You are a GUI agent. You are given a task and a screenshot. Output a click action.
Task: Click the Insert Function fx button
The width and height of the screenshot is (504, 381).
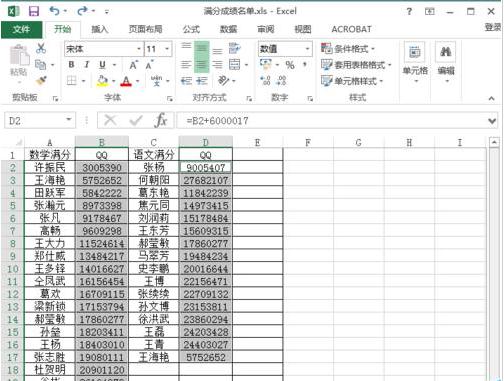pos(161,120)
